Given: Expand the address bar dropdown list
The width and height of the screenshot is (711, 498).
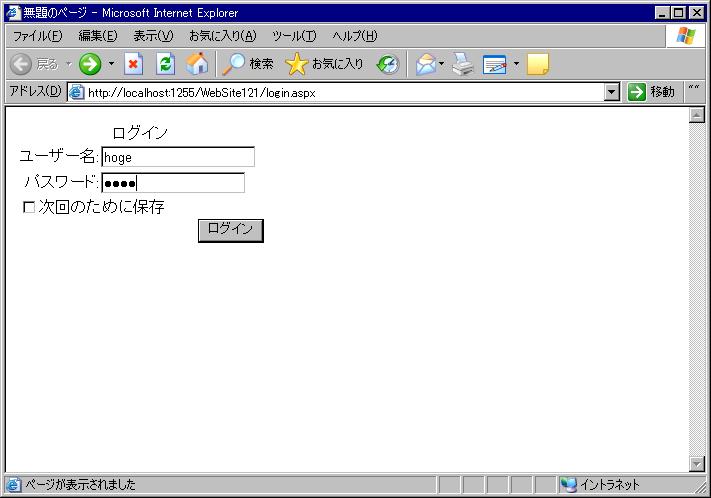Looking at the screenshot, I should pos(612,93).
